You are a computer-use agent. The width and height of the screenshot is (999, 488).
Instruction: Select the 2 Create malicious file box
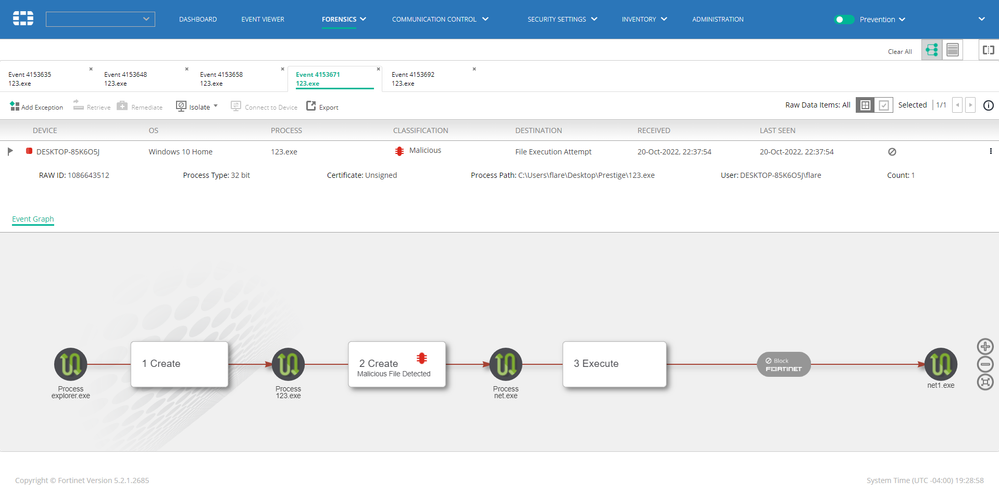click(396, 364)
